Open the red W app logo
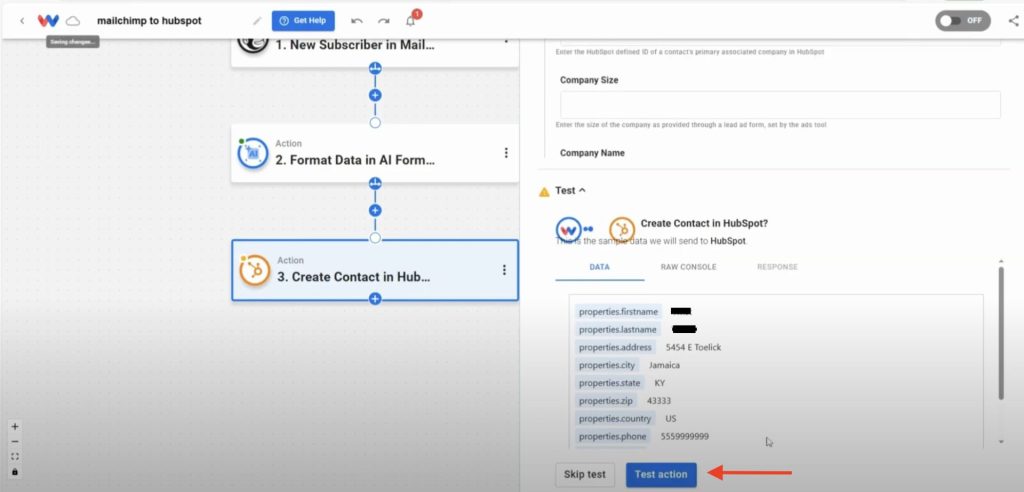The height and width of the screenshot is (492, 1024). point(48,21)
